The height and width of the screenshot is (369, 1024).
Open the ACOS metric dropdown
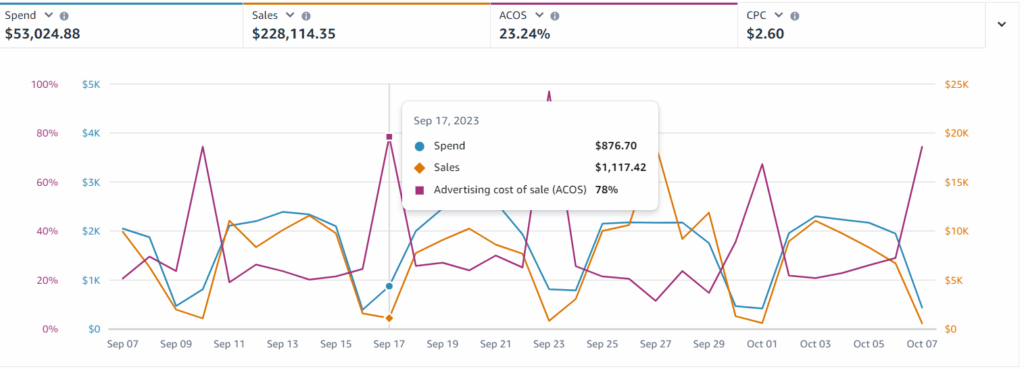[x=539, y=15]
